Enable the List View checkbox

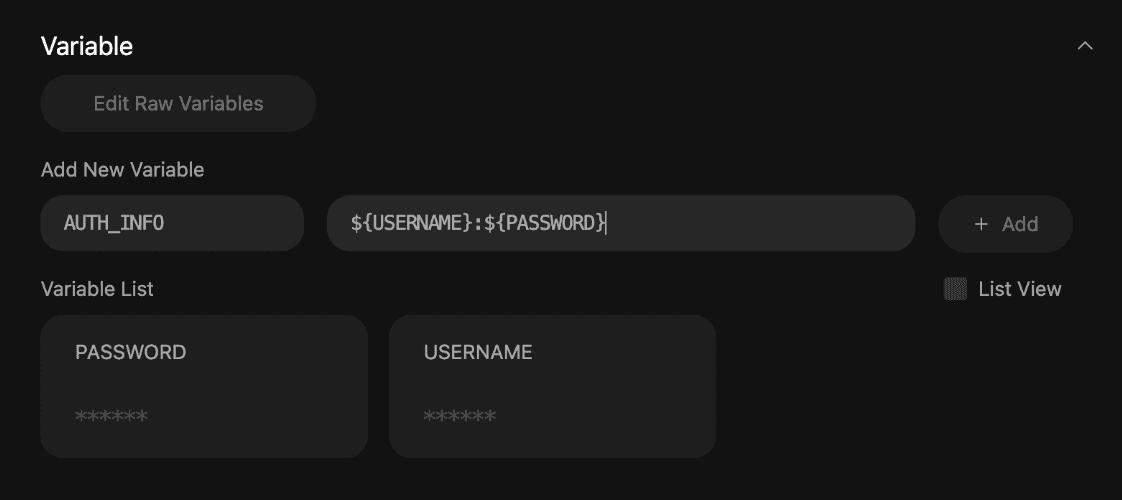click(955, 289)
